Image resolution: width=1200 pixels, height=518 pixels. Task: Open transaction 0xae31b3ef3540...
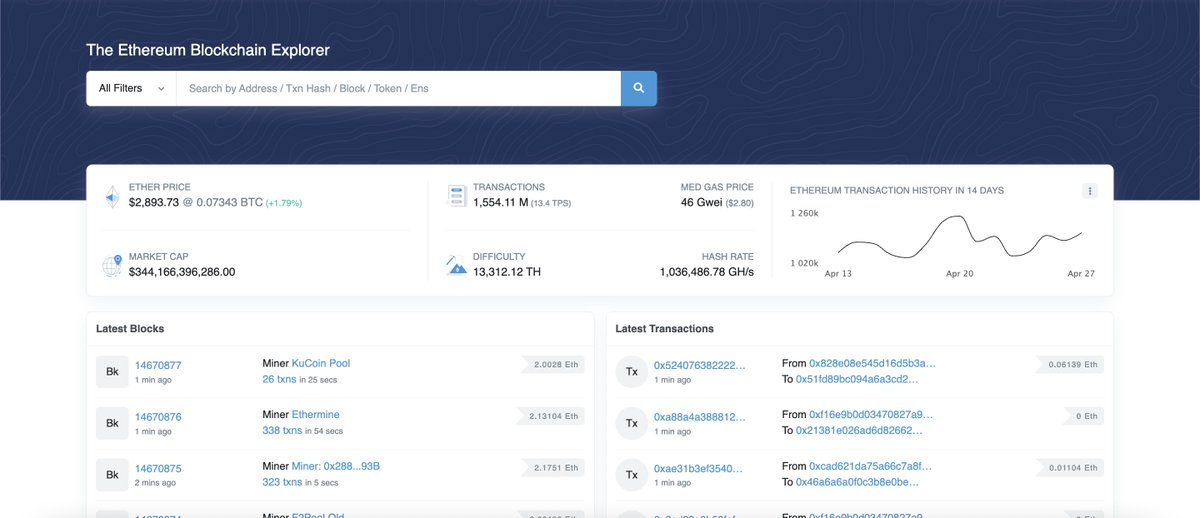700,468
